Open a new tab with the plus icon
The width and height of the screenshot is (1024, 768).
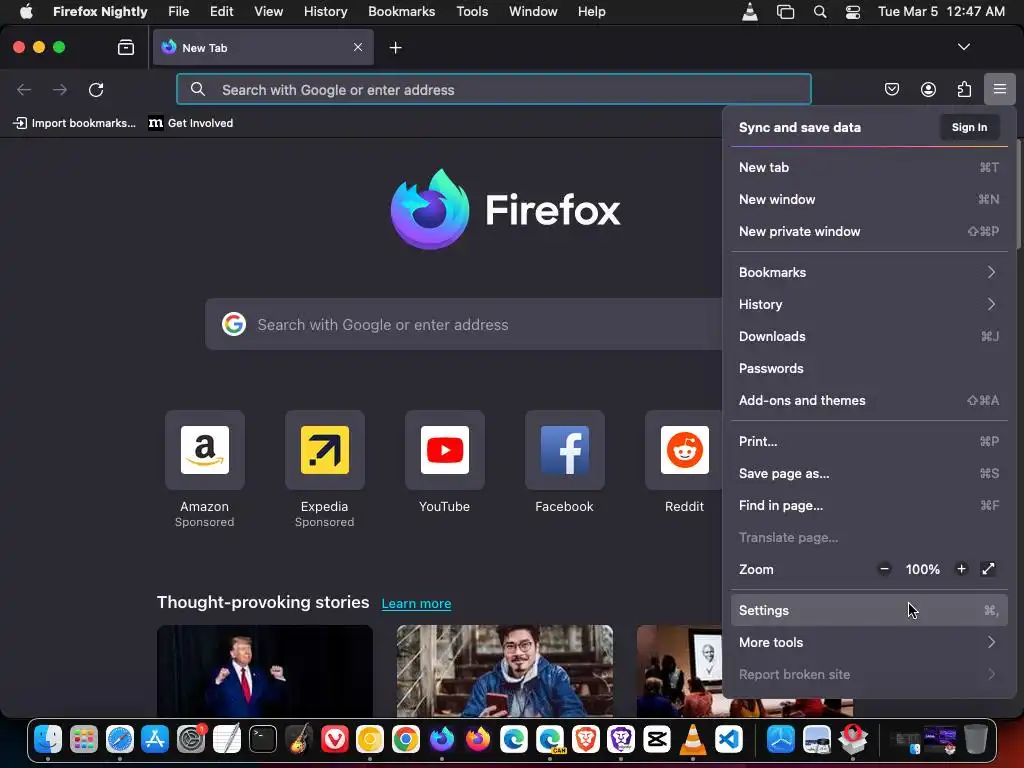point(395,48)
